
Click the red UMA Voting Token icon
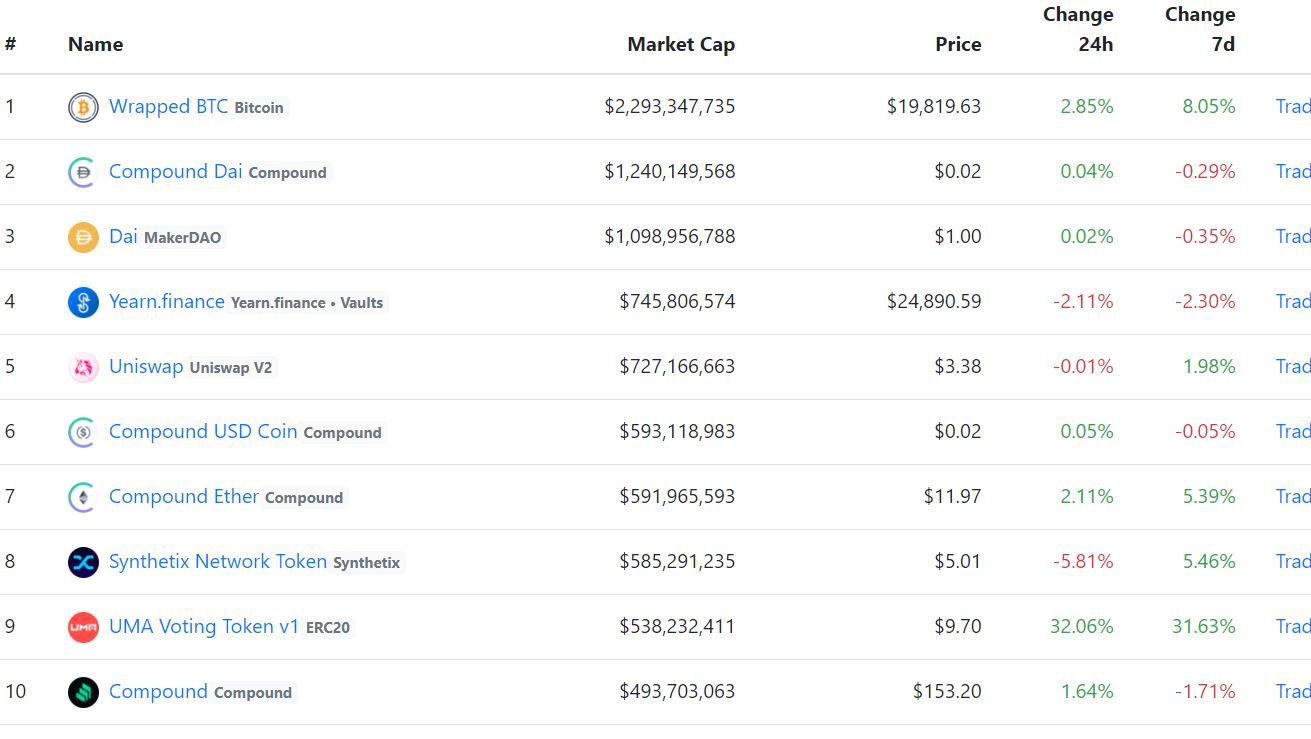83,627
